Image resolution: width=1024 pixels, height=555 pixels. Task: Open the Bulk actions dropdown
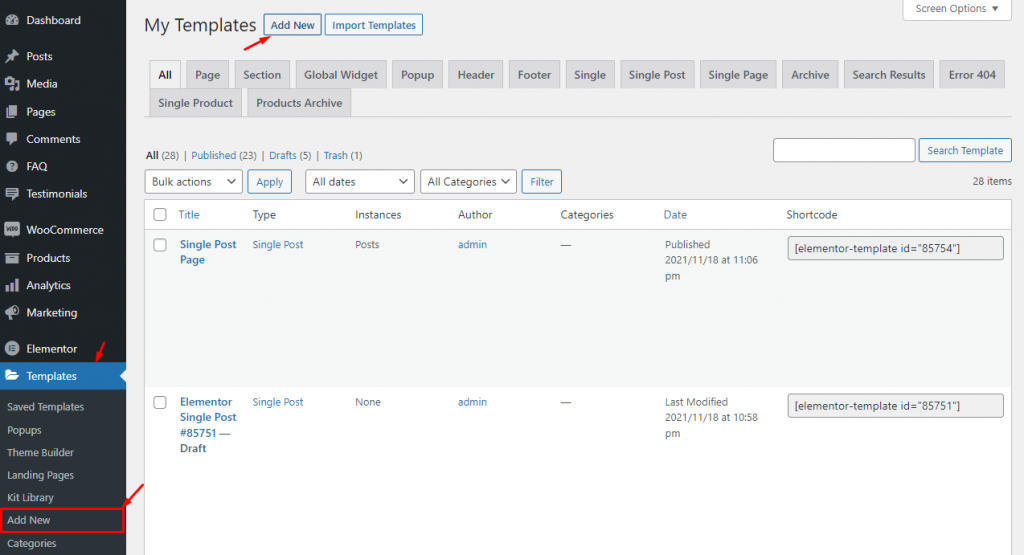193,182
